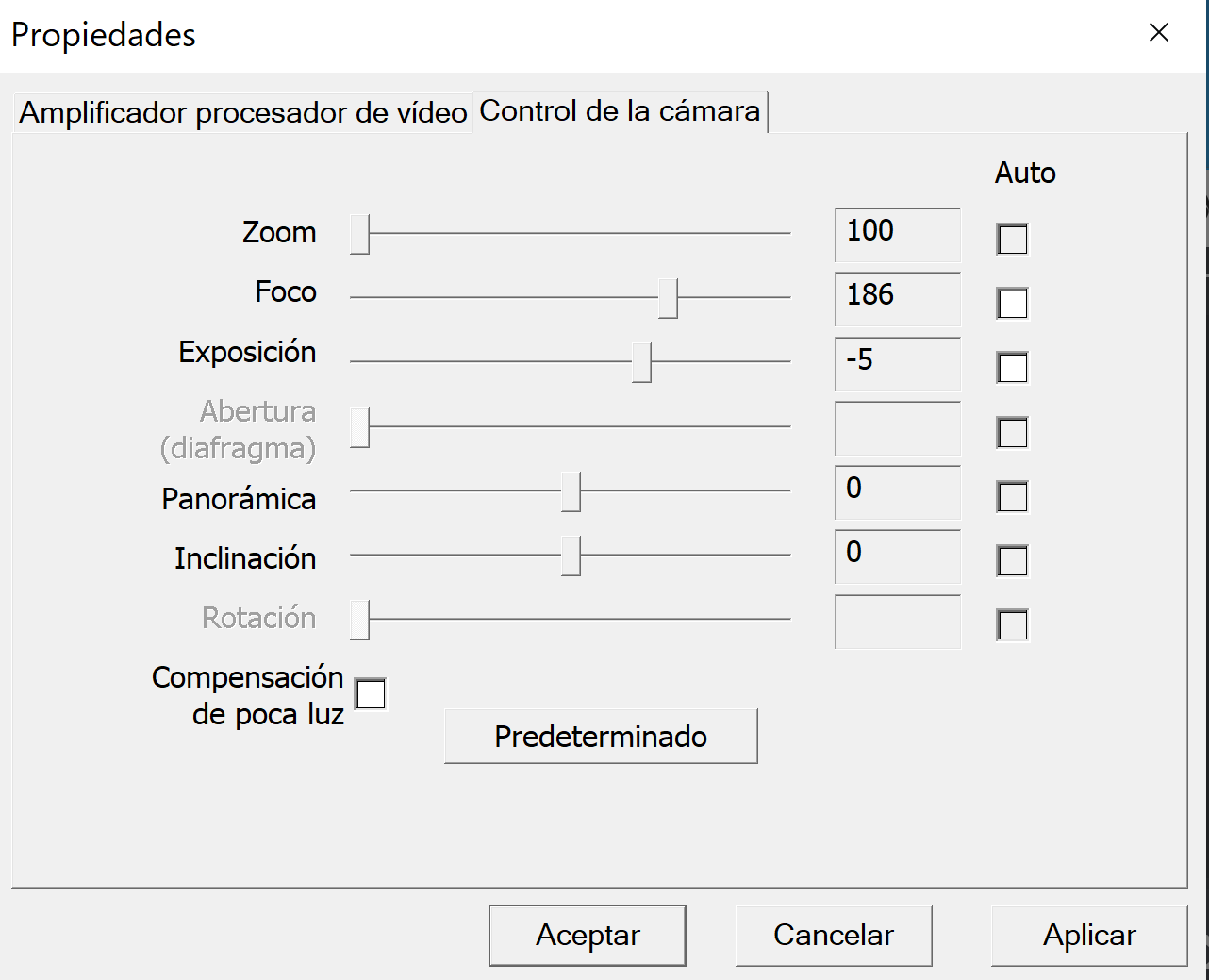Enable Auto checkbox for Zoom
The width and height of the screenshot is (1209, 980).
click(1012, 239)
